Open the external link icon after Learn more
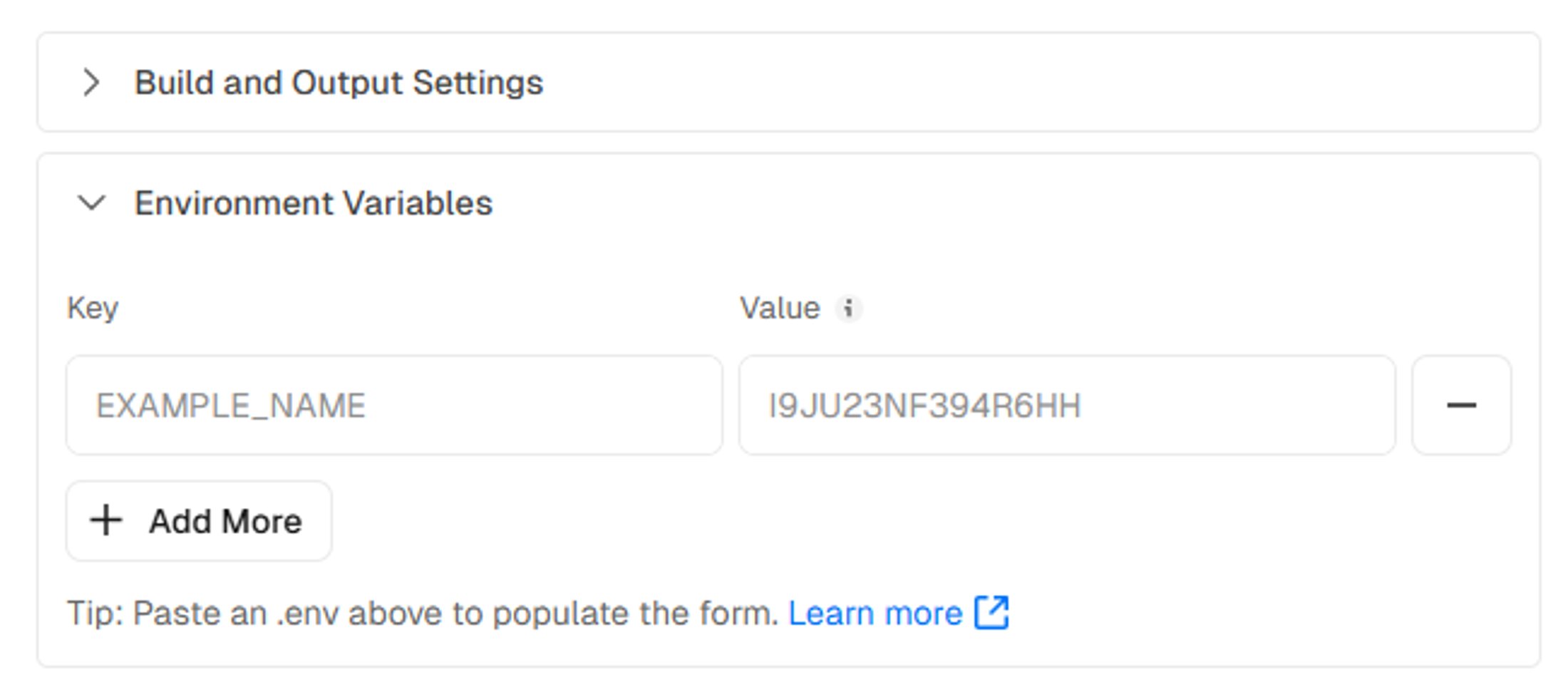Screen dimensions: 1568x697 pos(991,612)
